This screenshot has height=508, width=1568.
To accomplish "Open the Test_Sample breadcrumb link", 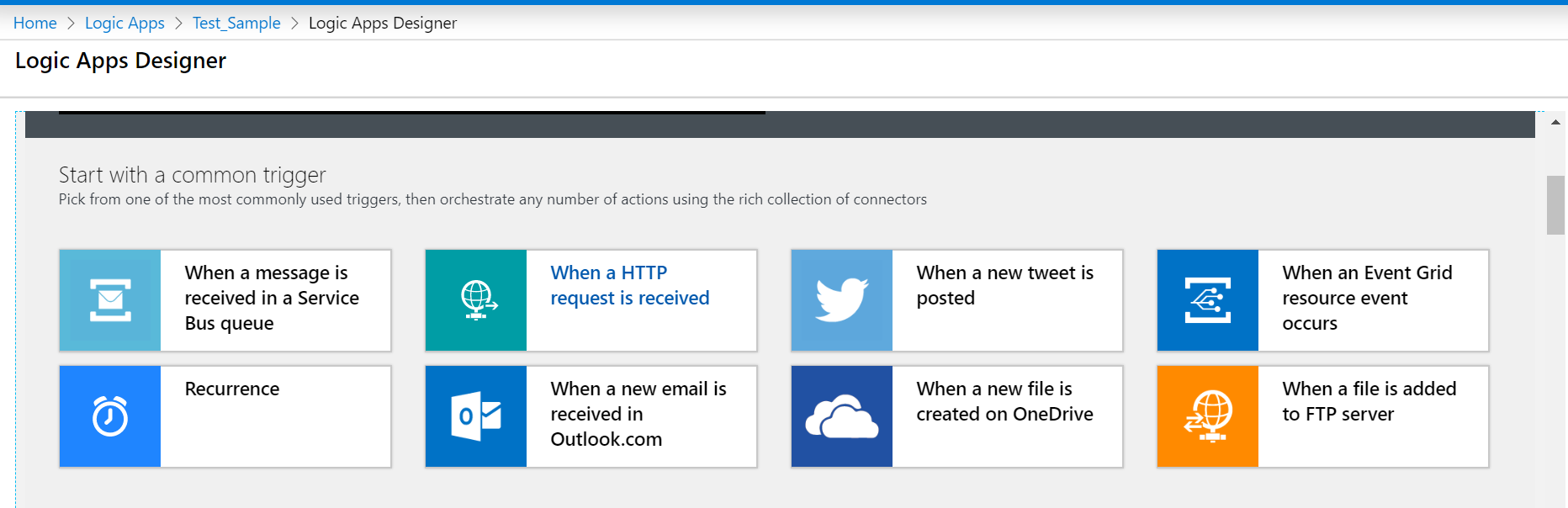I will coord(236,24).
